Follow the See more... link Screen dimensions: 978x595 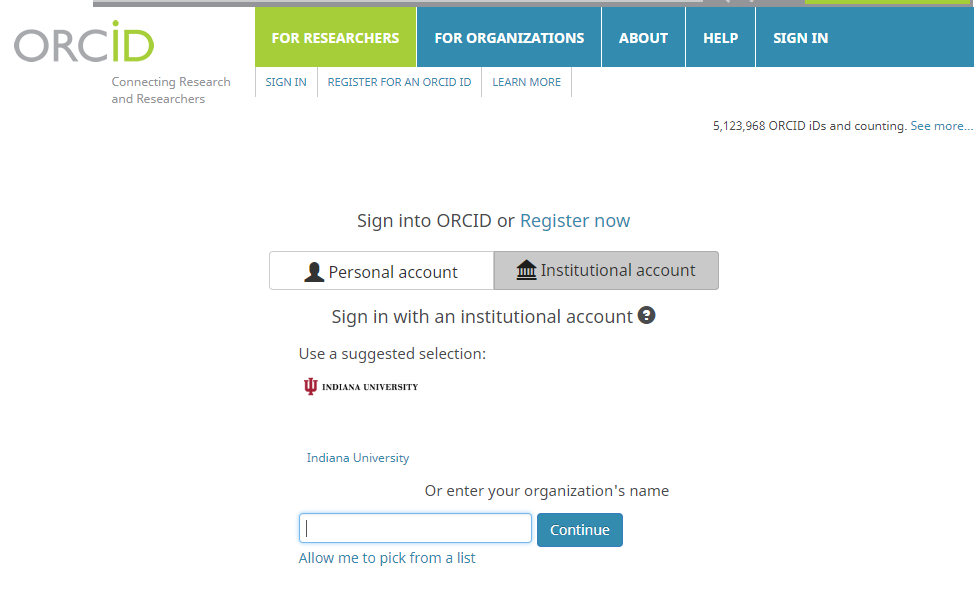coord(941,126)
